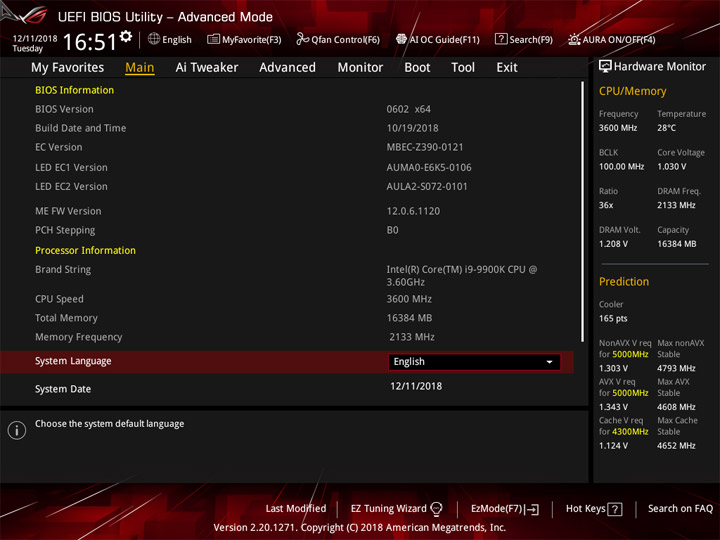Click the globe language icon
The width and height of the screenshot is (720, 540).
[x=154, y=39]
